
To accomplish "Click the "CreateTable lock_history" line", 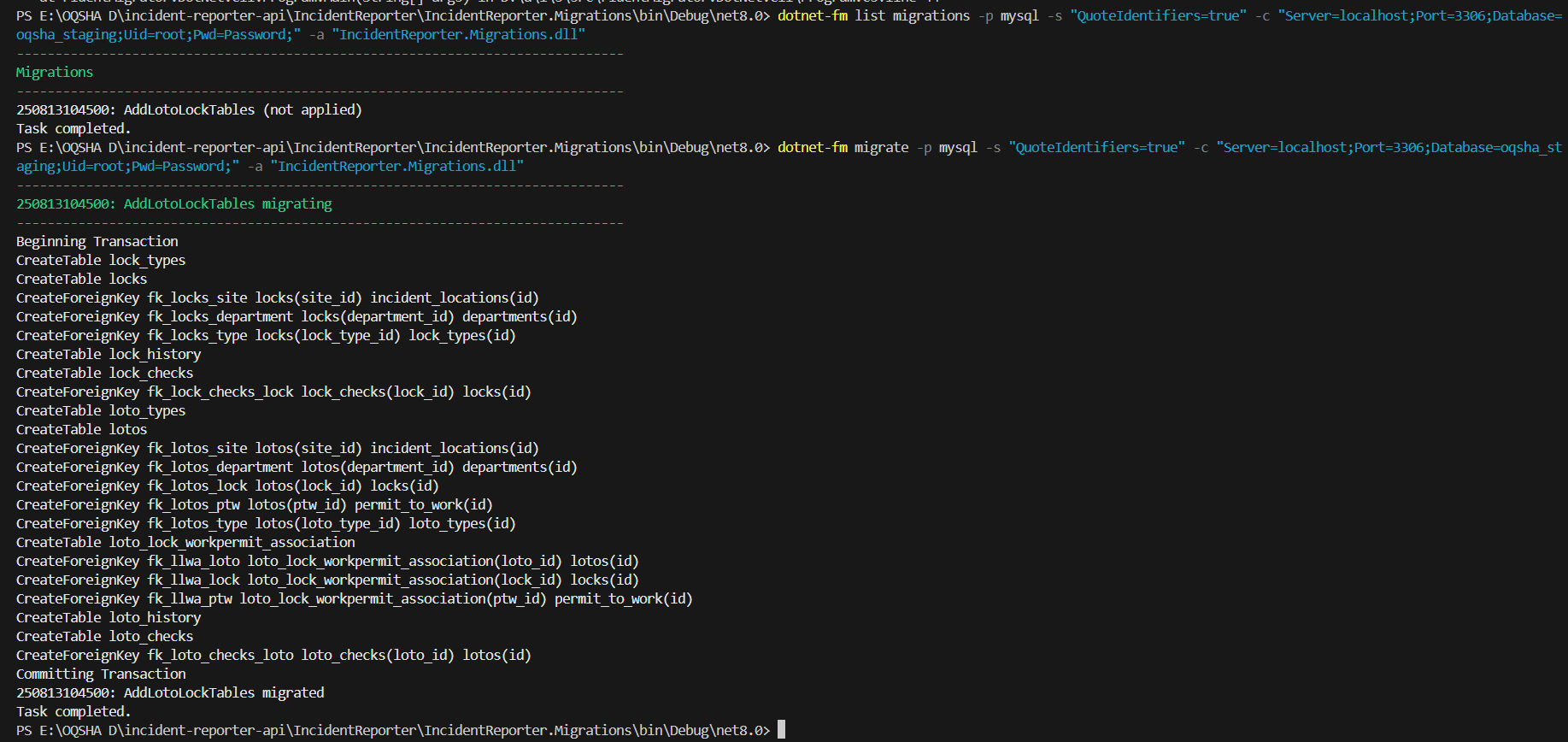I will click(109, 355).
